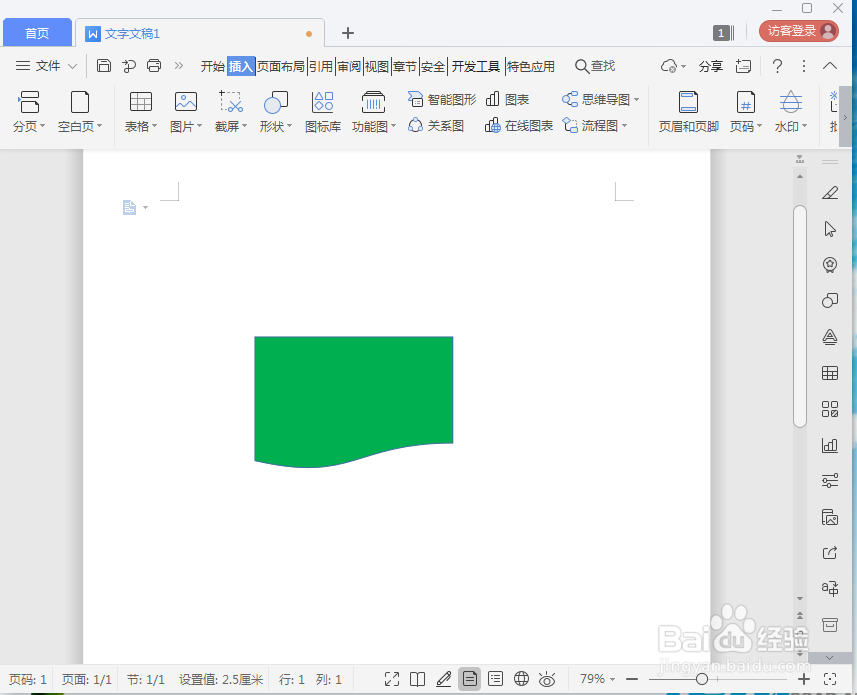The width and height of the screenshot is (857, 695).
Task: Insert a 关系图 relationship diagram
Action: [x=436, y=126]
